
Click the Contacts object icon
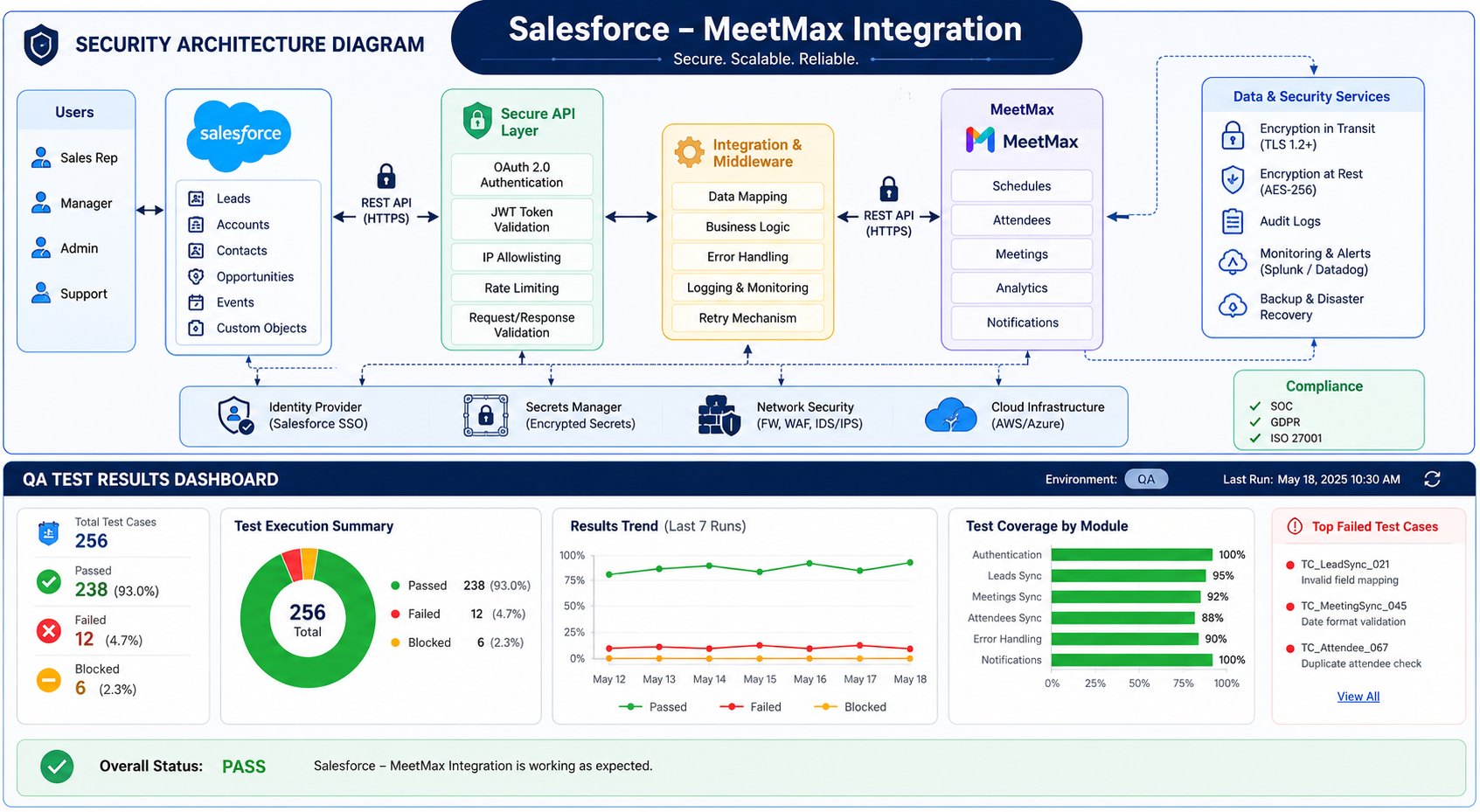(197, 251)
